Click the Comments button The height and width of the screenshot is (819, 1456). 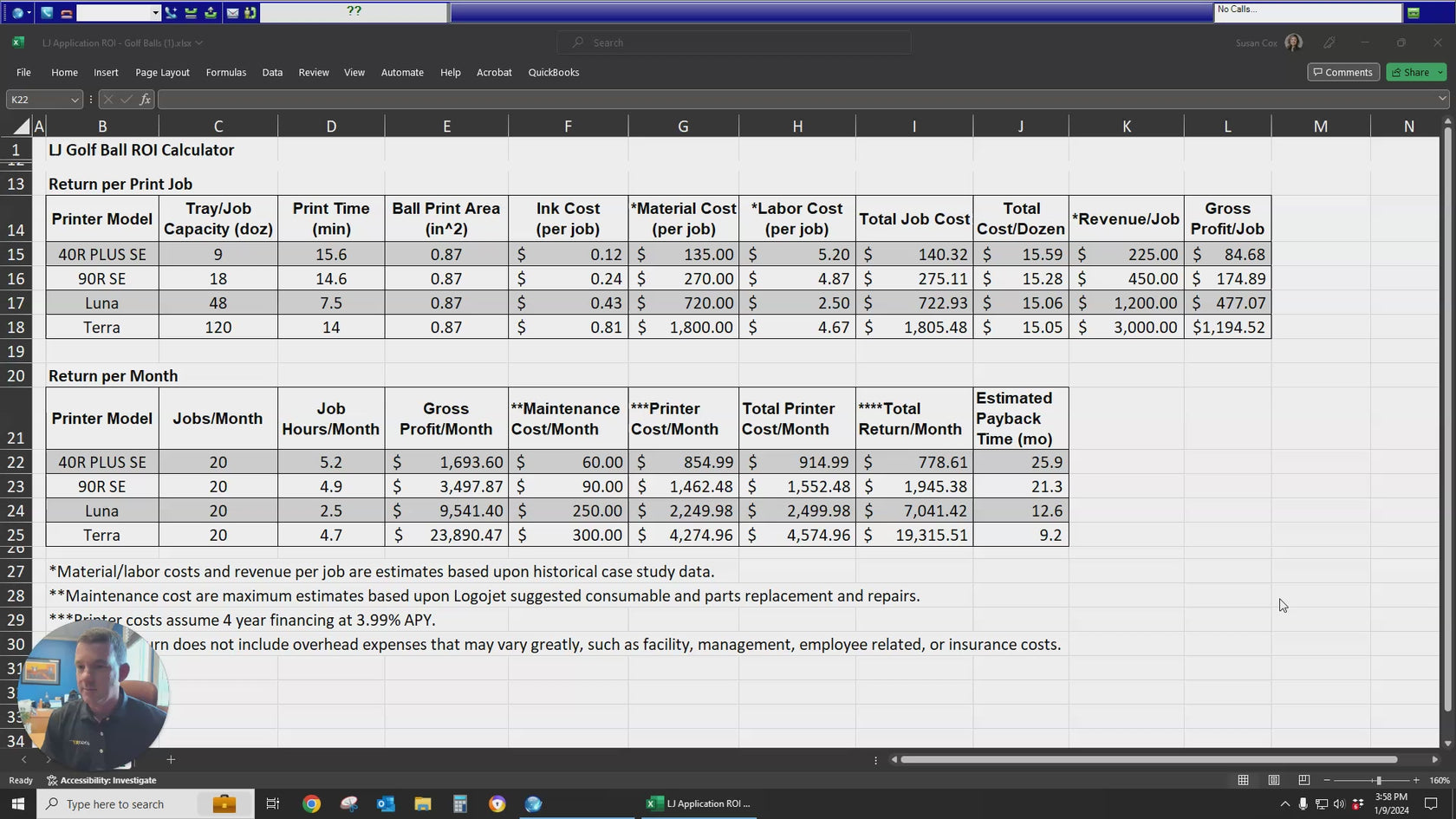[x=1342, y=72]
